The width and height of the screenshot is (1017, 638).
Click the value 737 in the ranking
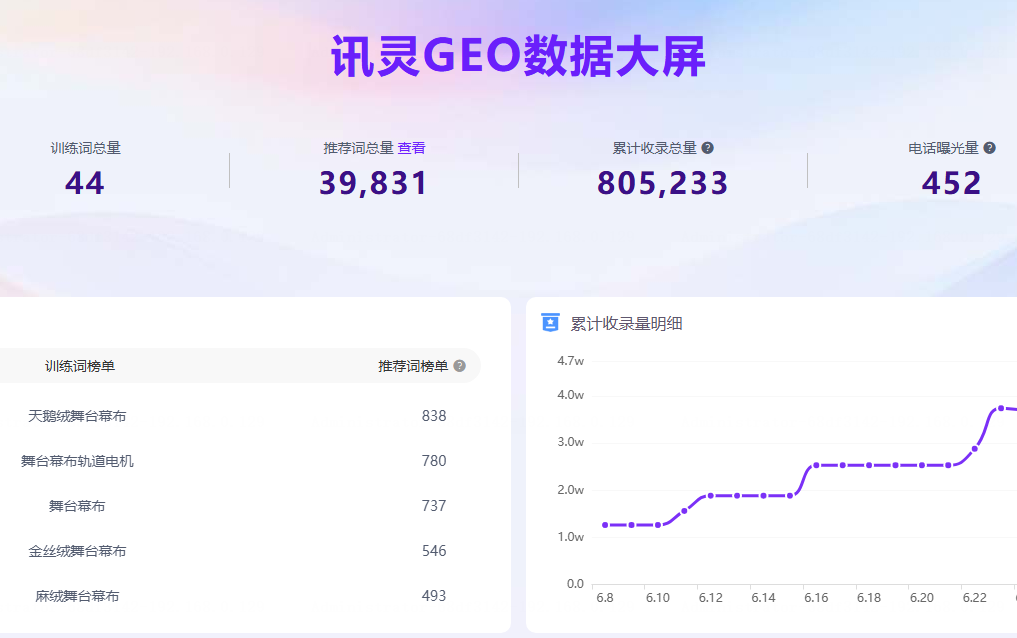(x=434, y=506)
